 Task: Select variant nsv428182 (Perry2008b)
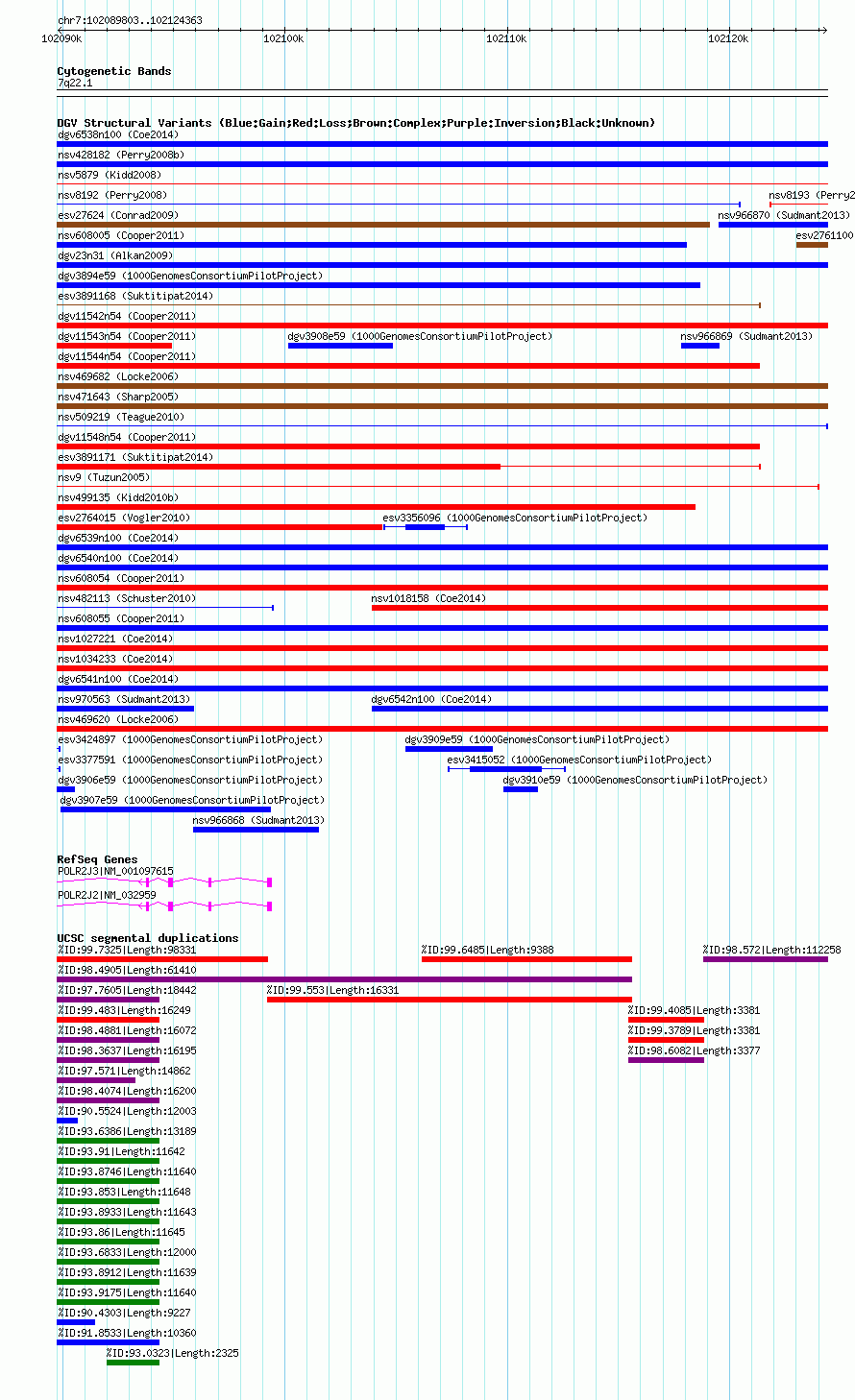click(443, 164)
